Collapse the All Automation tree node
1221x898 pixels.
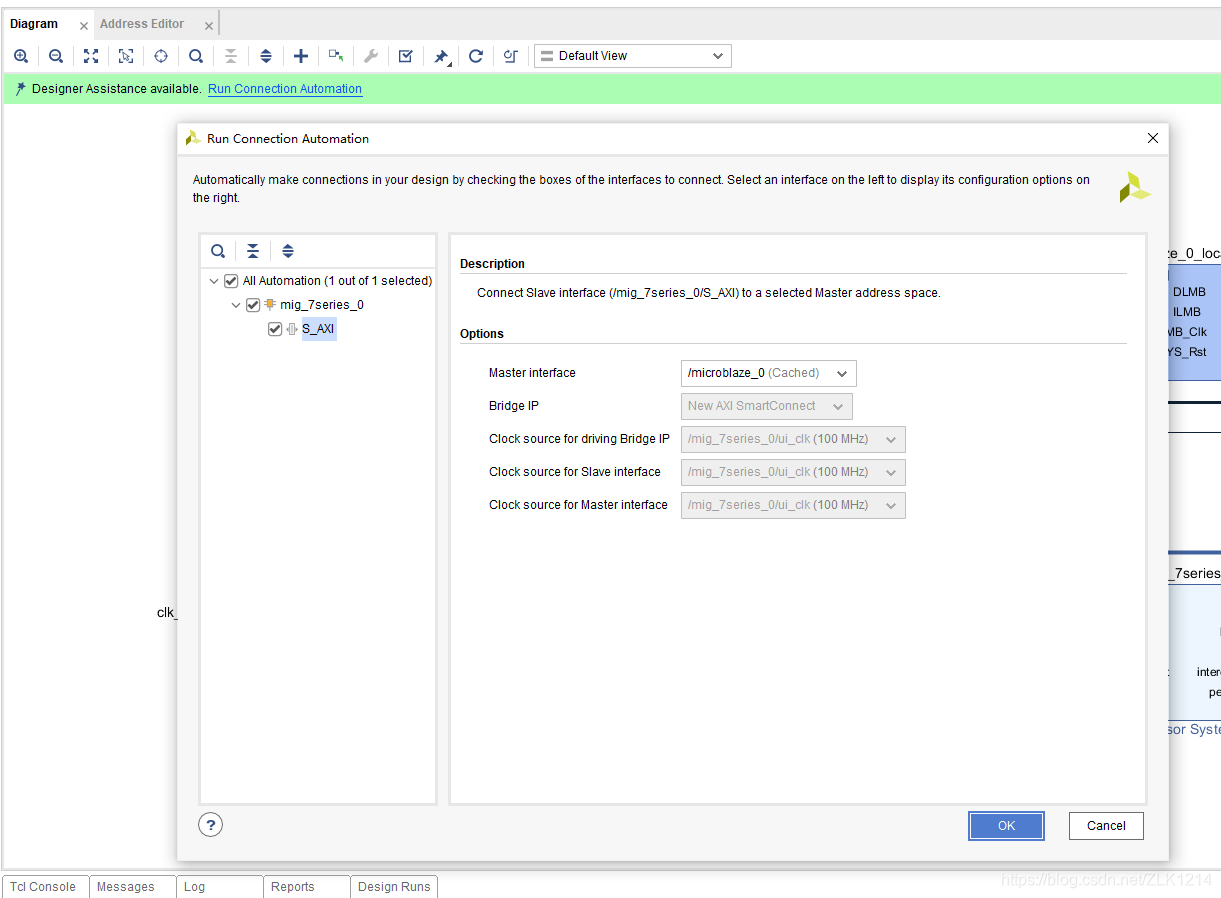pos(214,281)
